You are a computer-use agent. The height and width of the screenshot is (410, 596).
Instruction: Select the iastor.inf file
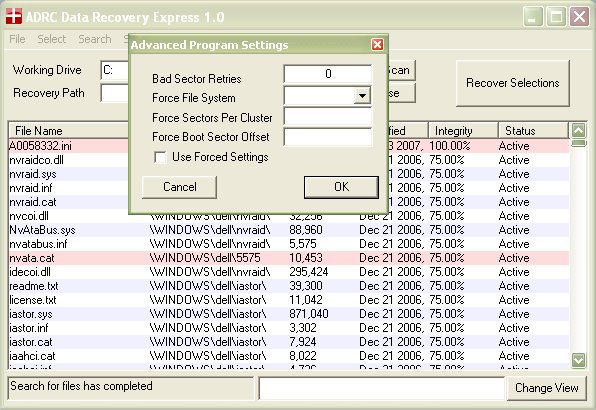pyautogui.click(x=29, y=328)
